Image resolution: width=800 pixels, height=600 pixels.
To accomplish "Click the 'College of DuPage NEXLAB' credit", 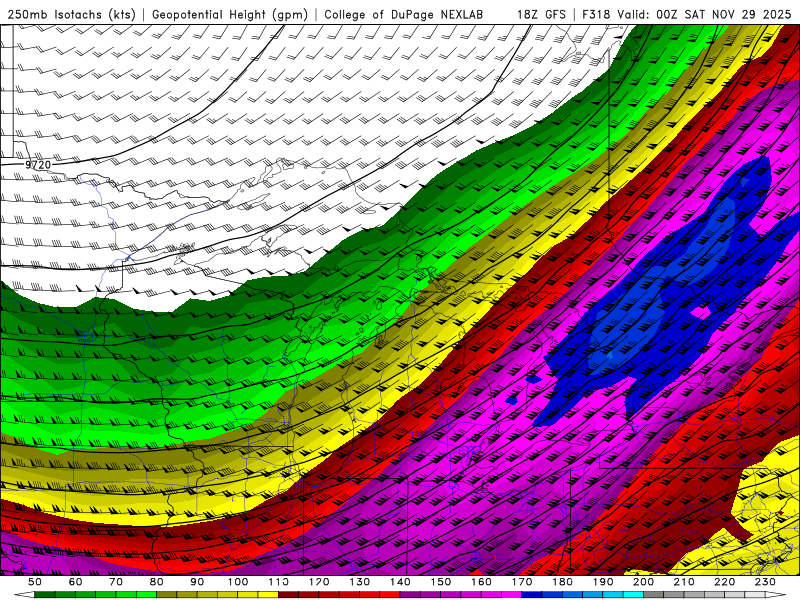I will [404, 14].
